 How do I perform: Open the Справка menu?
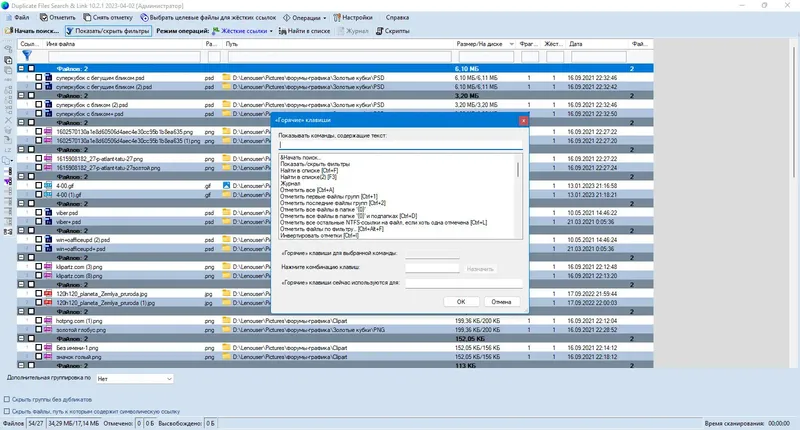click(397, 17)
